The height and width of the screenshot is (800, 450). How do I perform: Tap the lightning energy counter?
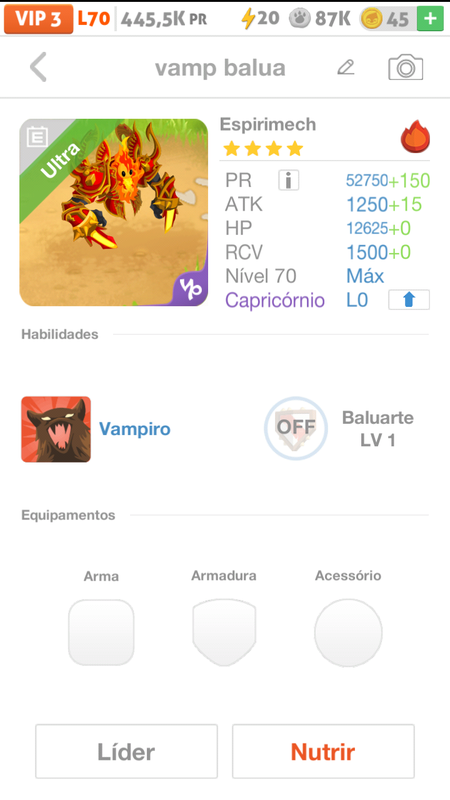pyautogui.click(x=260, y=19)
